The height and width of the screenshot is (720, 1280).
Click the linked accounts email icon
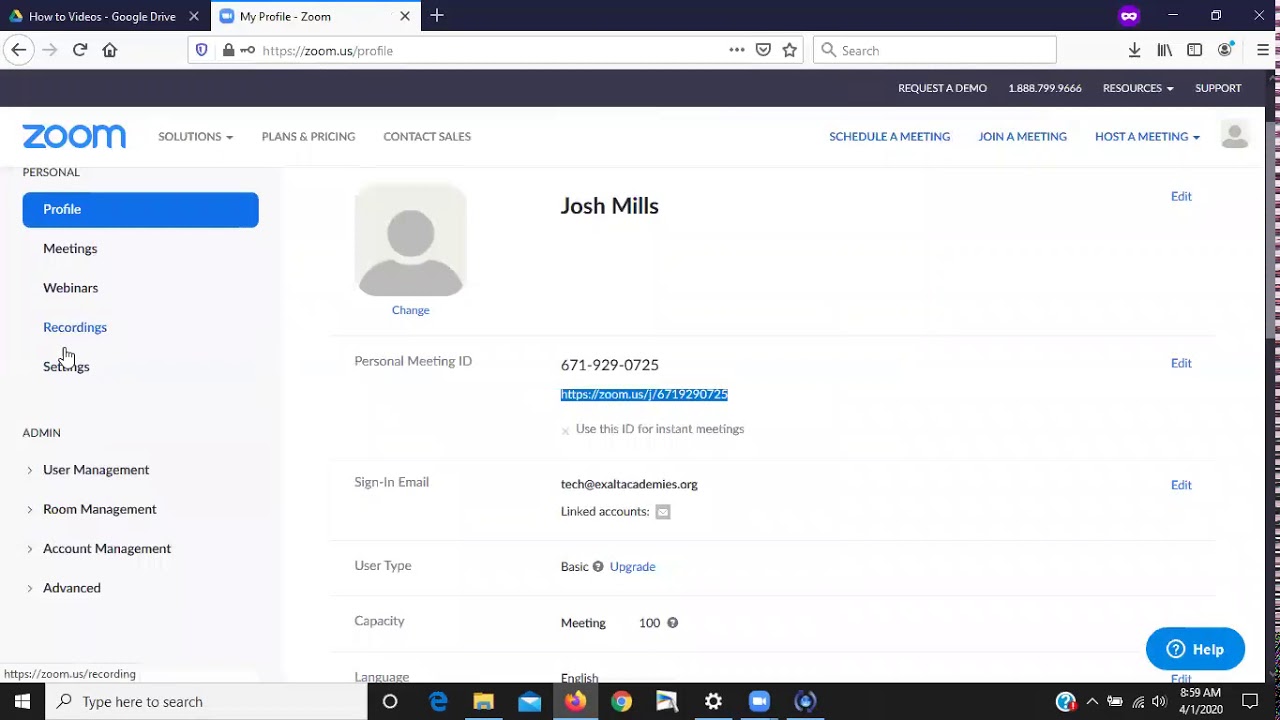(663, 512)
